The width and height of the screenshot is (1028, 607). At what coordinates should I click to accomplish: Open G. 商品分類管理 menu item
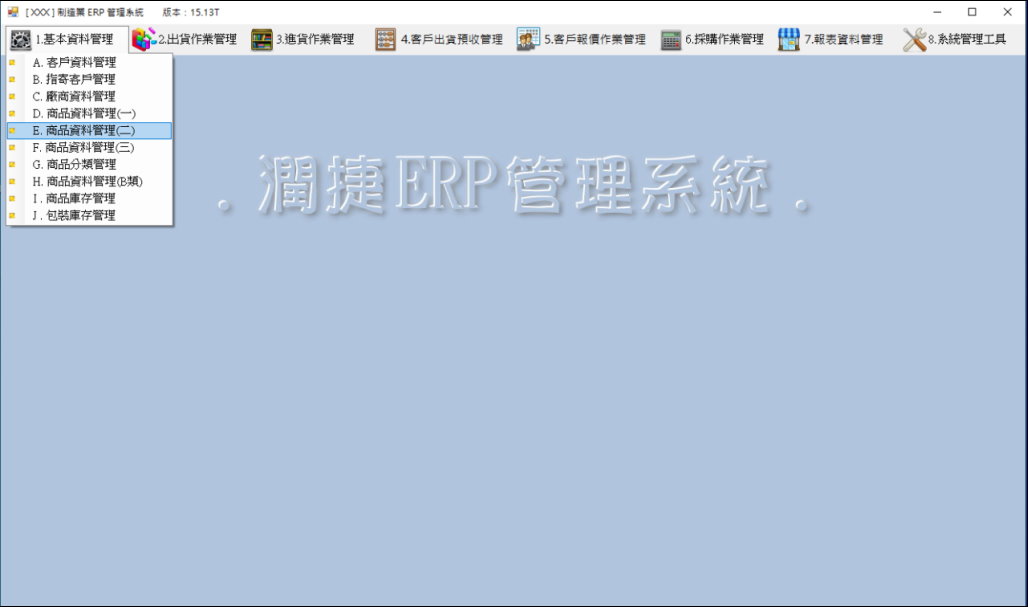(x=74, y=164)
